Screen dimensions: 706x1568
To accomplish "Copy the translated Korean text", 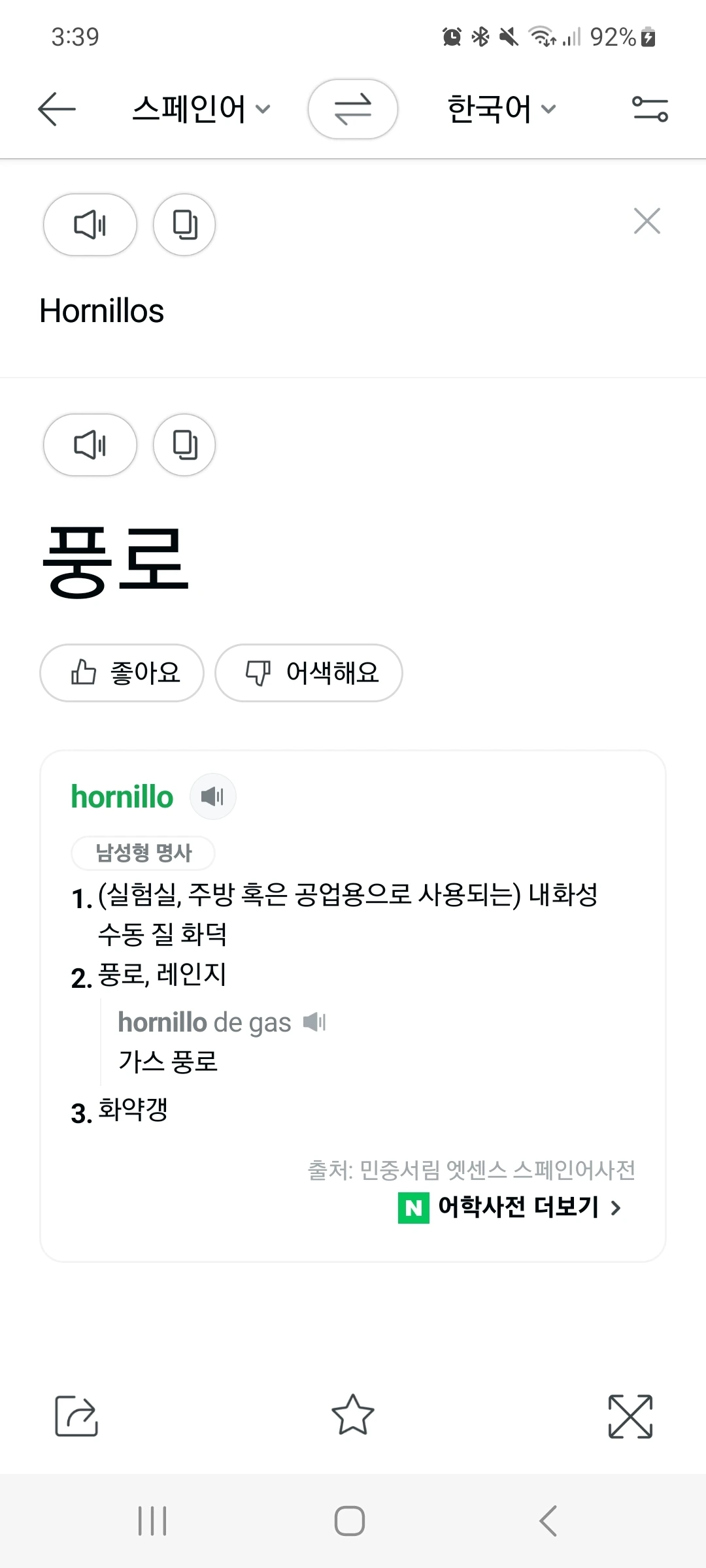I will tap(184, 445).
